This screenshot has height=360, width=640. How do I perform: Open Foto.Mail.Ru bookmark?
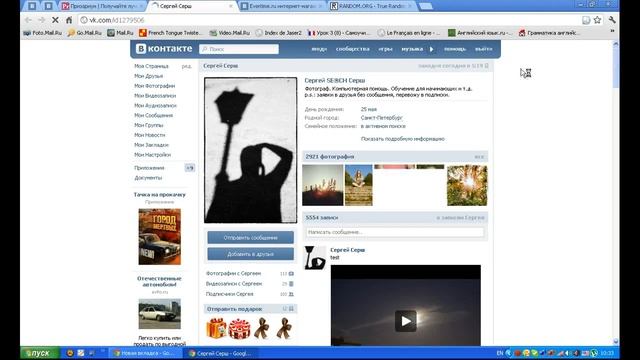[43, 33]
